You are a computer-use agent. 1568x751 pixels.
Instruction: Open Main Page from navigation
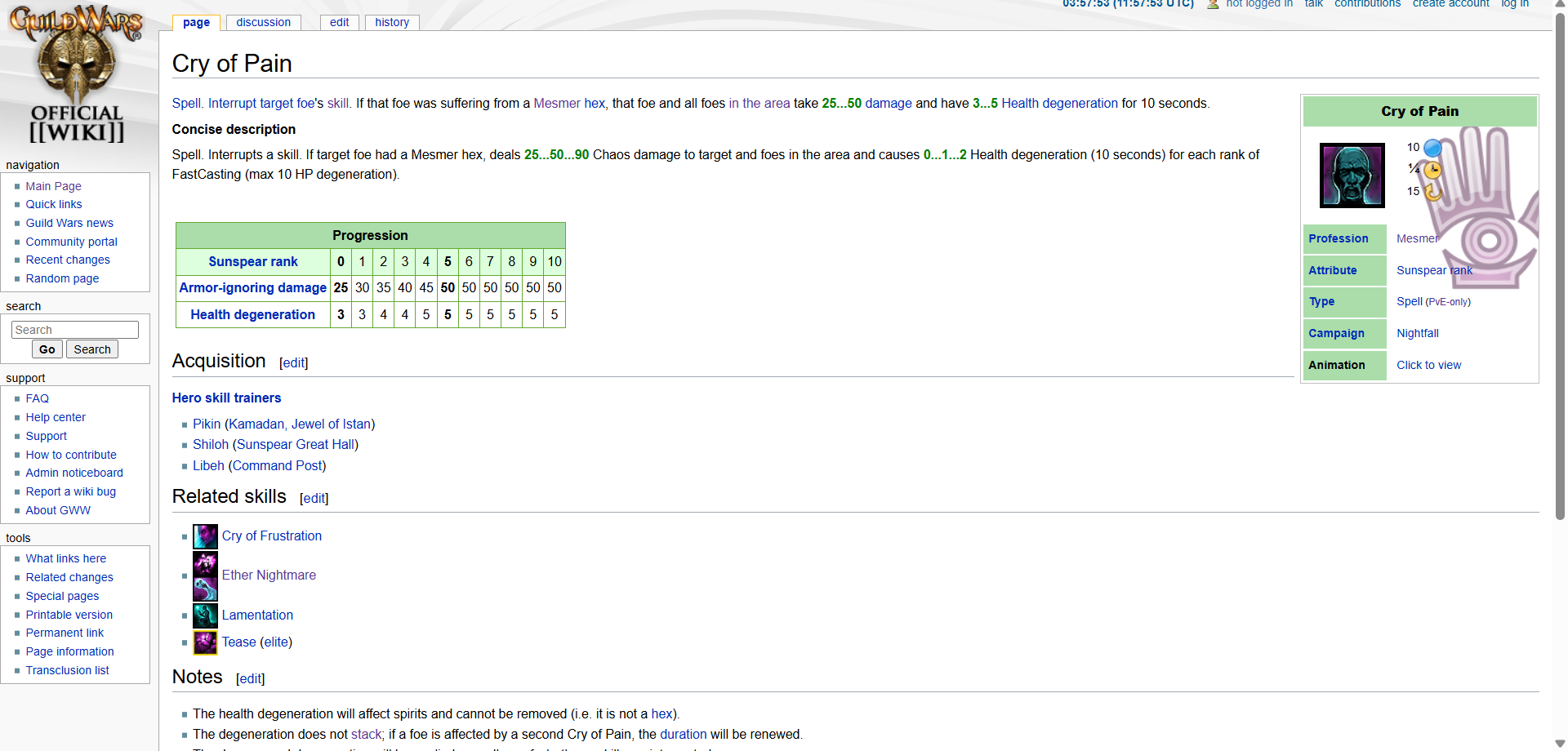click(53, 186)
